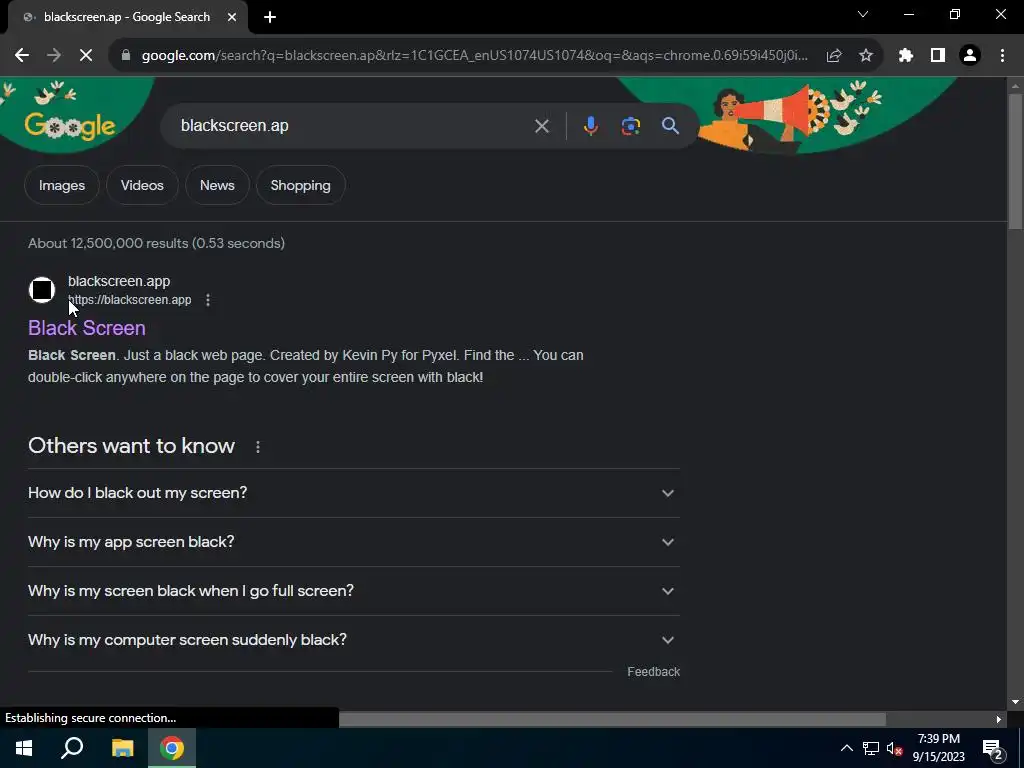1024x768 pixels.
Task: Expand Why is my computer screen suddenly black?
Action: (353, 640)
